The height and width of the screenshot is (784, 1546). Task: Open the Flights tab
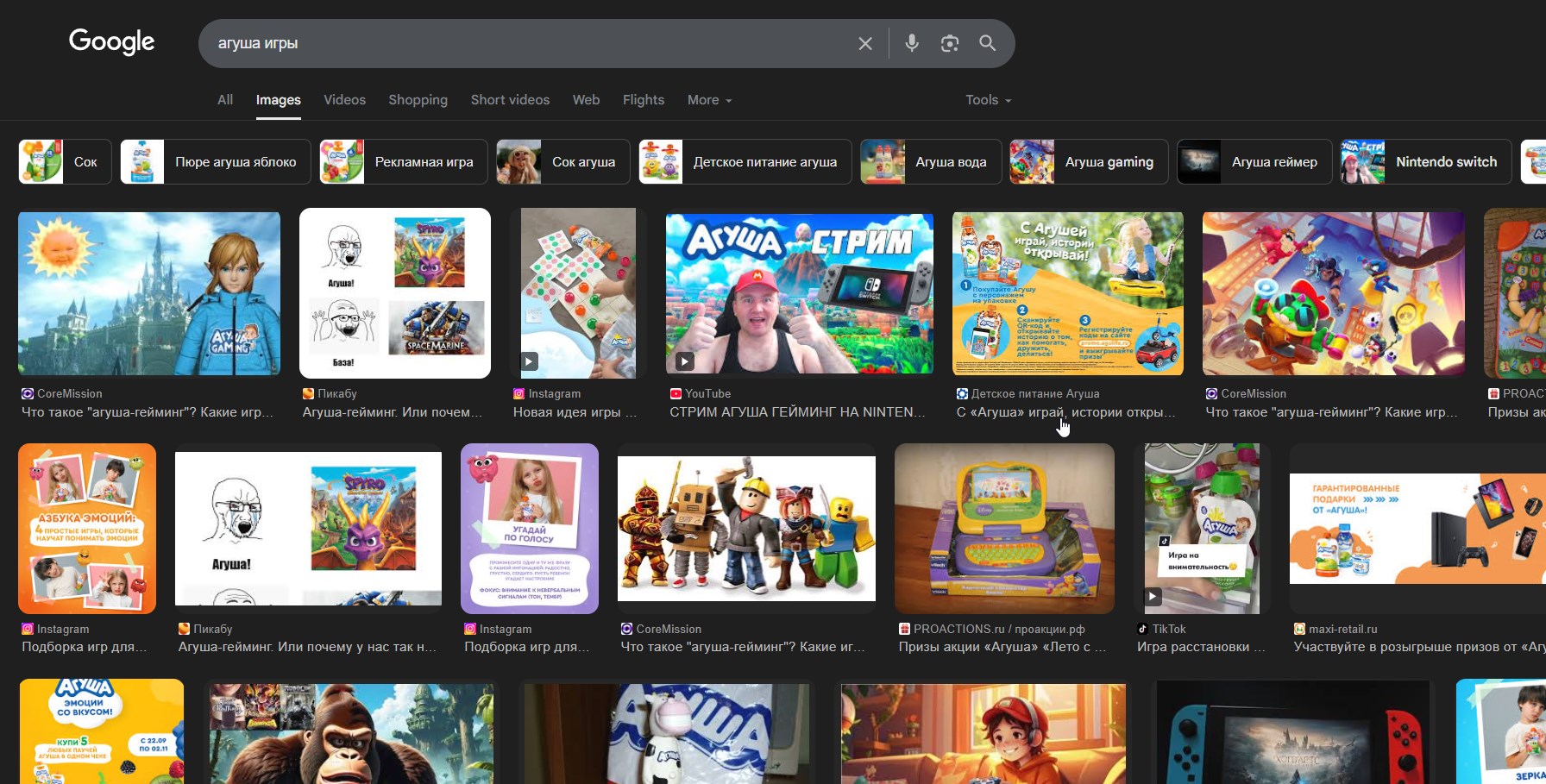[x=644, y=100]
